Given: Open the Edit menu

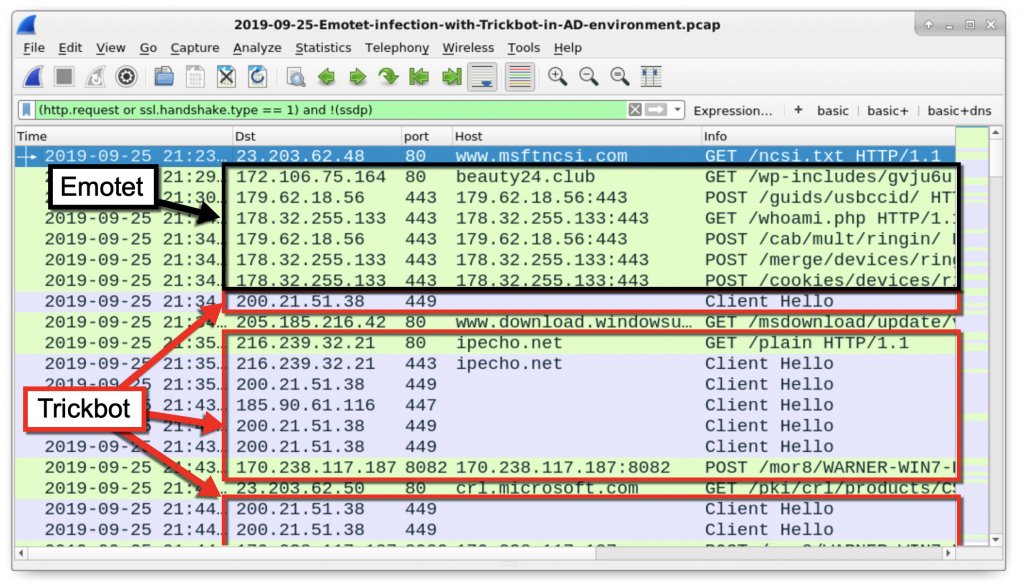Looking at the screenshot, I should (70, 48).
